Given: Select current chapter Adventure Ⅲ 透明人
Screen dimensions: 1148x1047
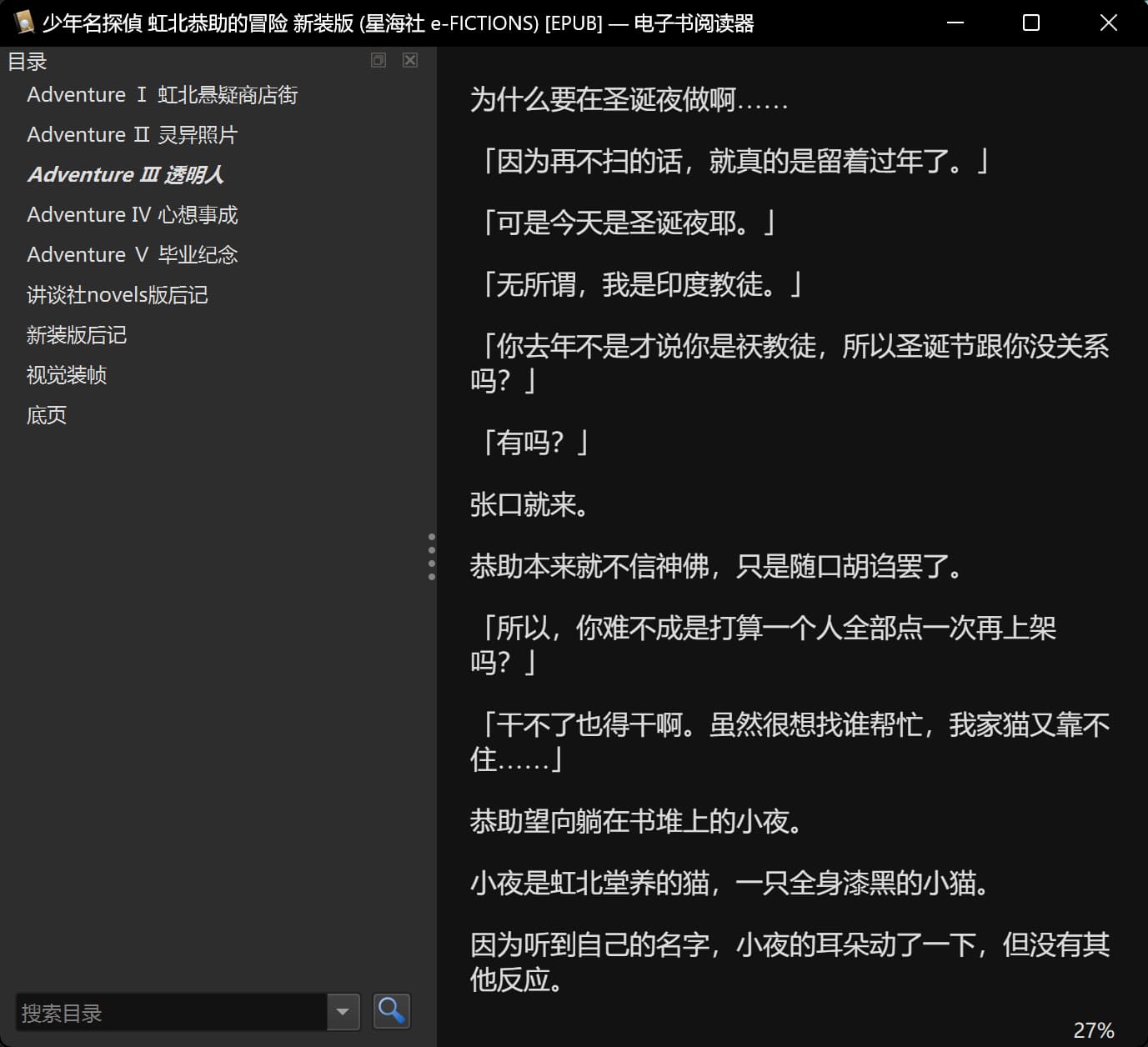Looking at the screenshot, I should point(126,175).
